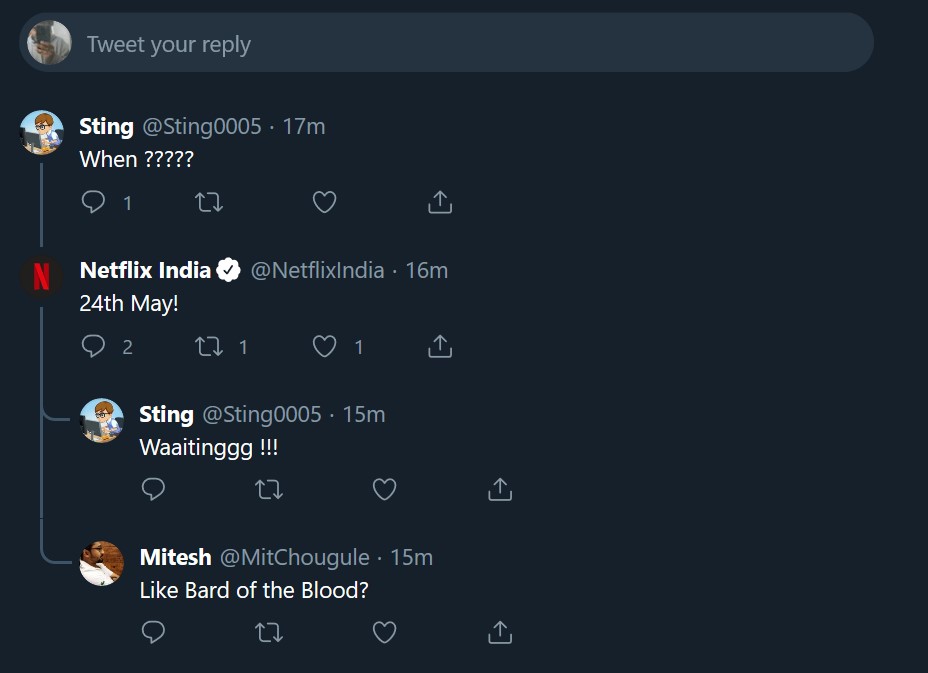Like the "24th May!" tweet

(x=324, y=346)
